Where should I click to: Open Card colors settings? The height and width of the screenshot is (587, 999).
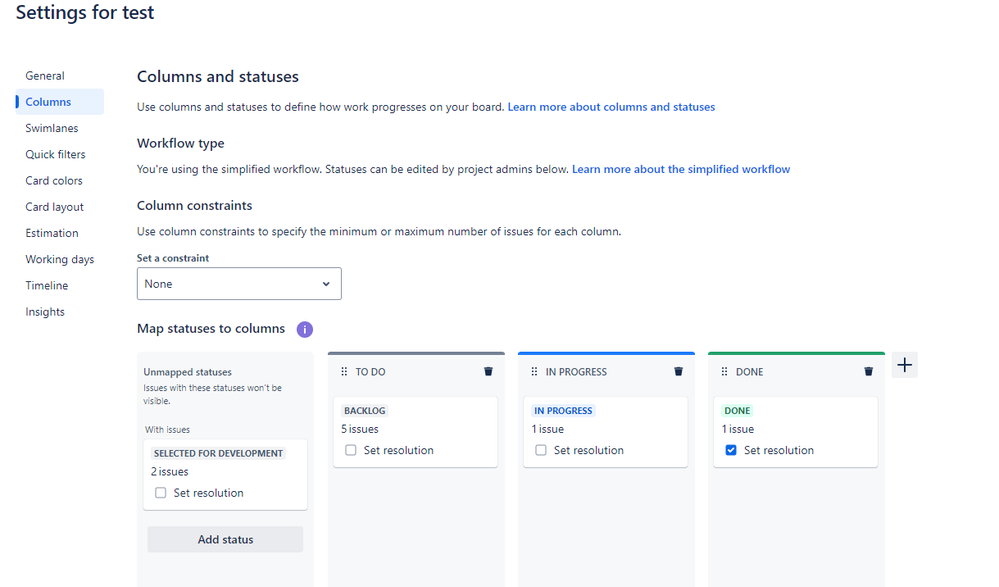coord(54,181)
